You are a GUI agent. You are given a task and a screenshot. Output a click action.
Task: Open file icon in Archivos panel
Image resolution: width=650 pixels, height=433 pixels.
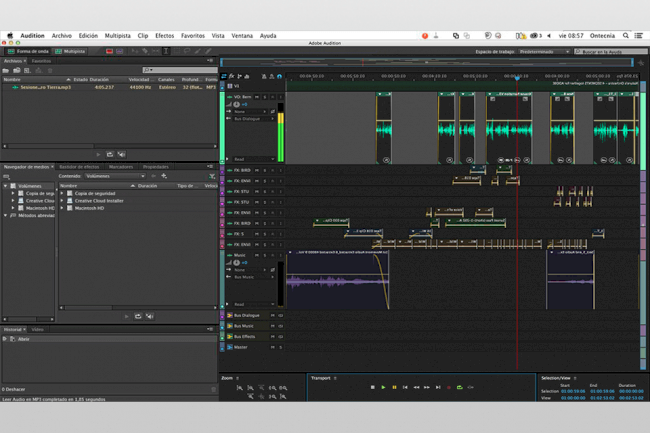coord(6,71)
